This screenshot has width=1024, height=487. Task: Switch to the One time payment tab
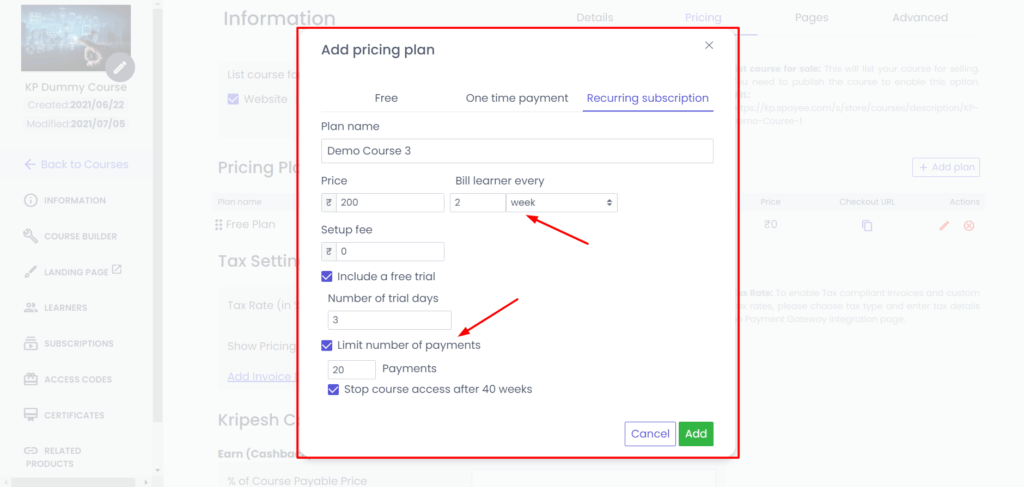(x=517, y=98)
